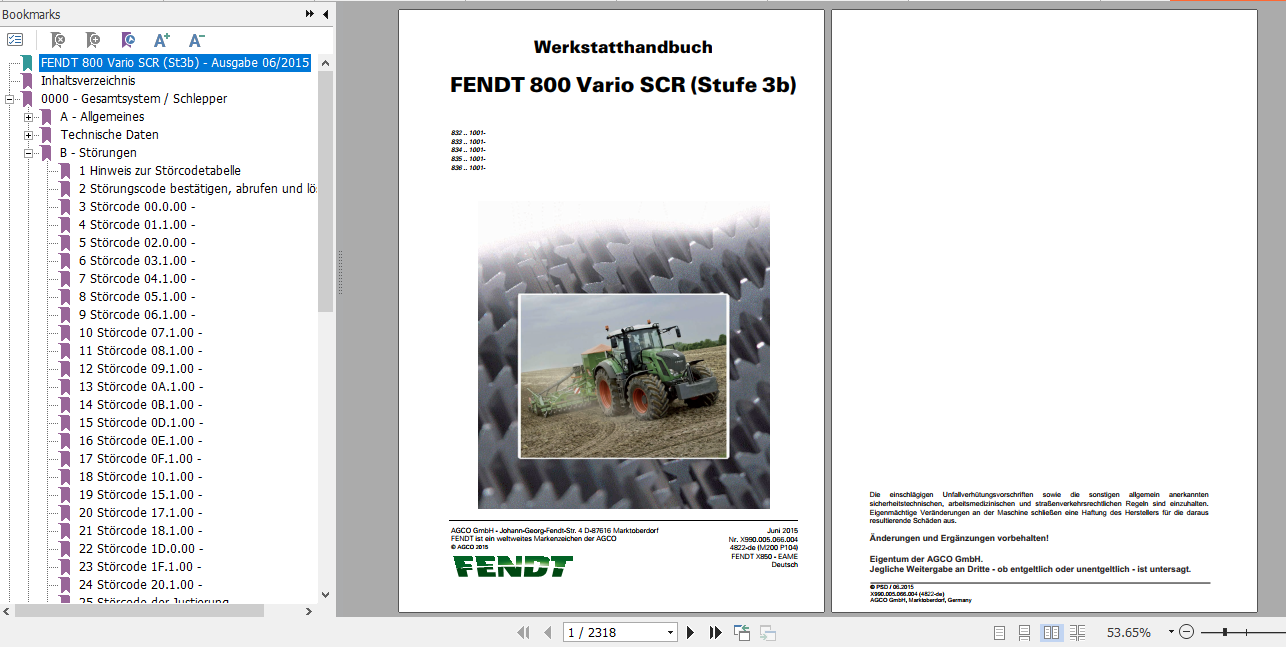Open bookmark 8 Störcode 05.1.00

point(137,297)
